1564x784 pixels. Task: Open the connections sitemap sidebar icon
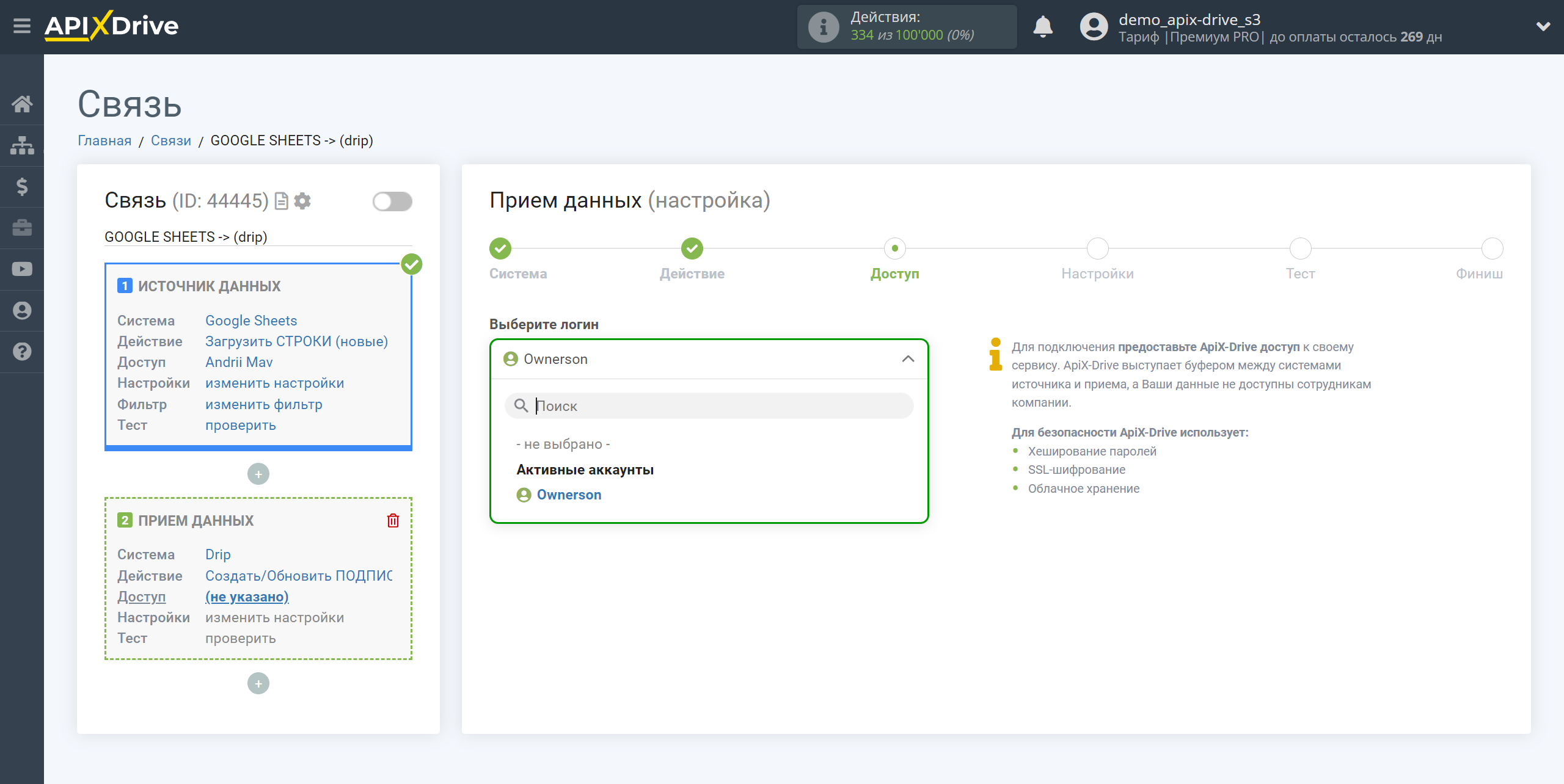[22, 145]
